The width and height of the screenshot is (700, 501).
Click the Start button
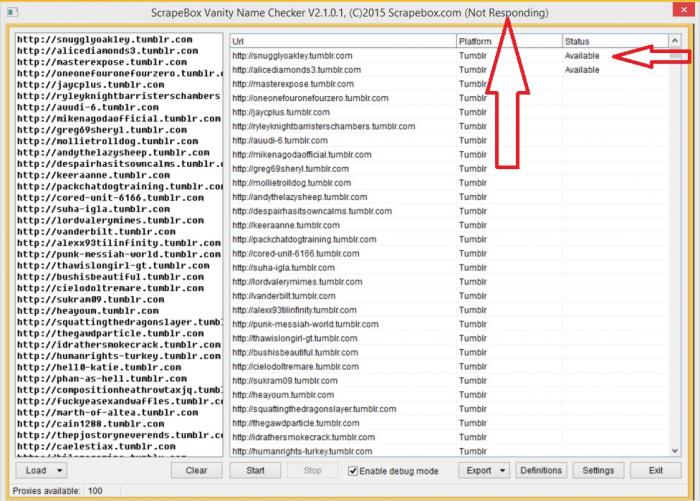point(255,470)
